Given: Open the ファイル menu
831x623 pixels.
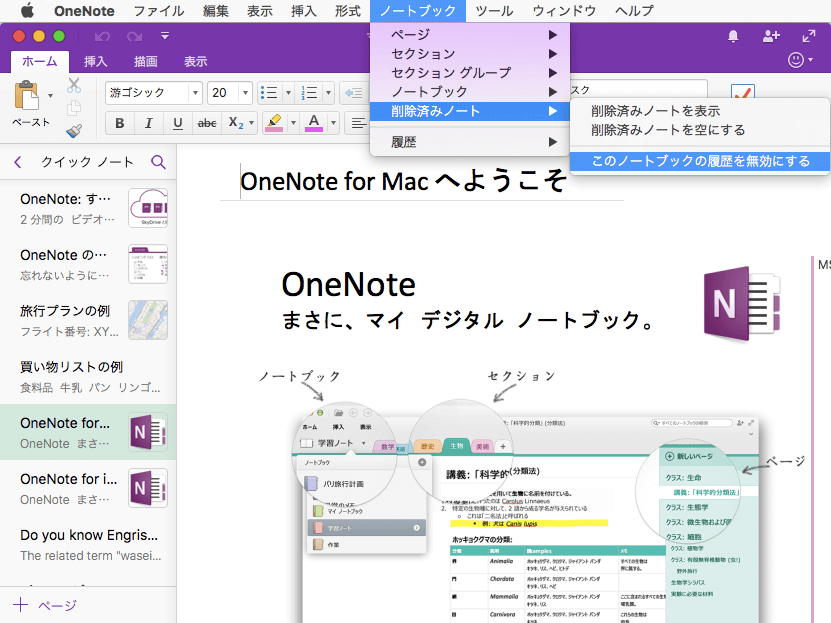Looking at the screenshot, I should pos(158,11).
